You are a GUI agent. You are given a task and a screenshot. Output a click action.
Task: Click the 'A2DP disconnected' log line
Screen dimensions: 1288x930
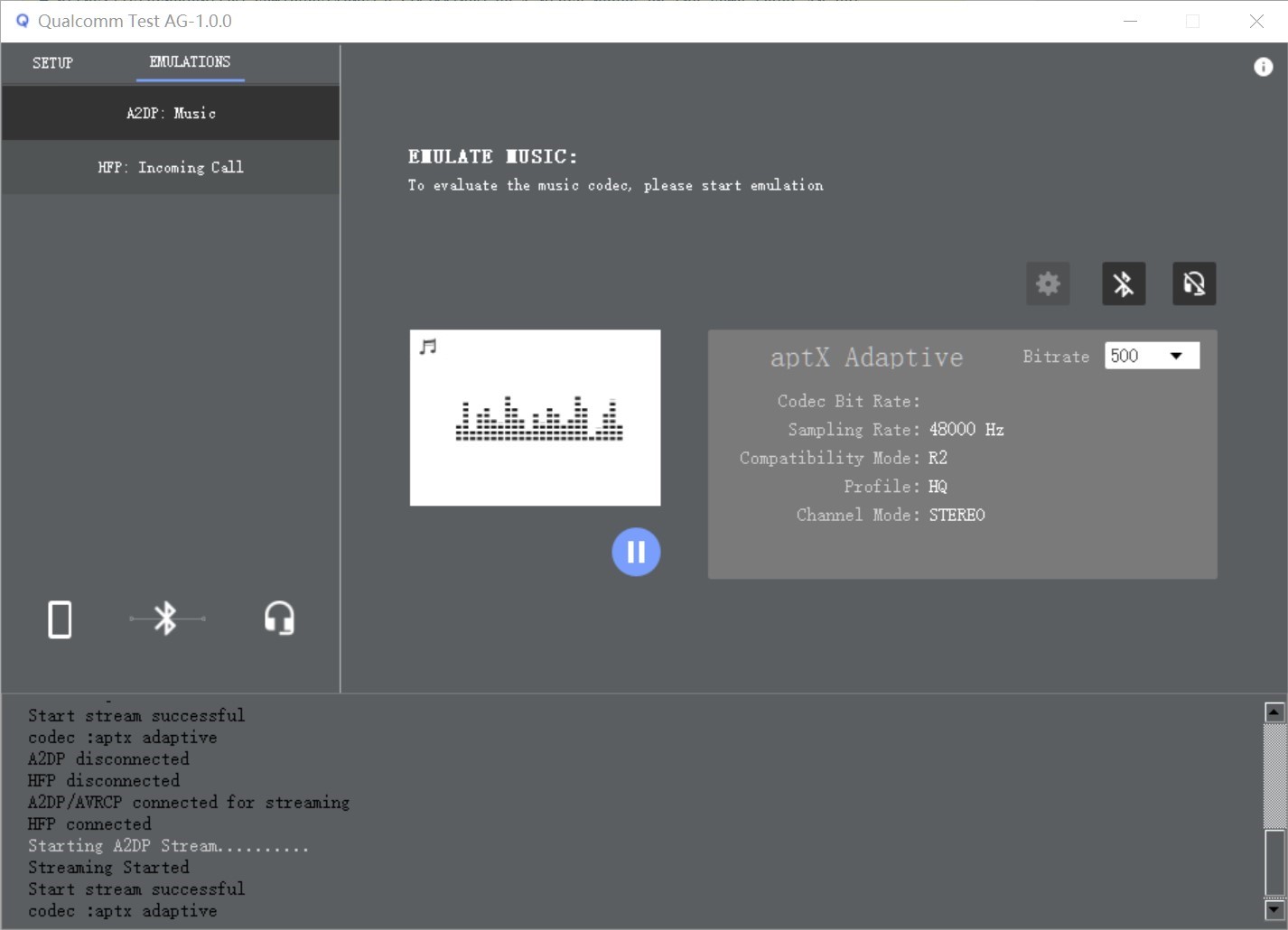[x=108, y=759]
